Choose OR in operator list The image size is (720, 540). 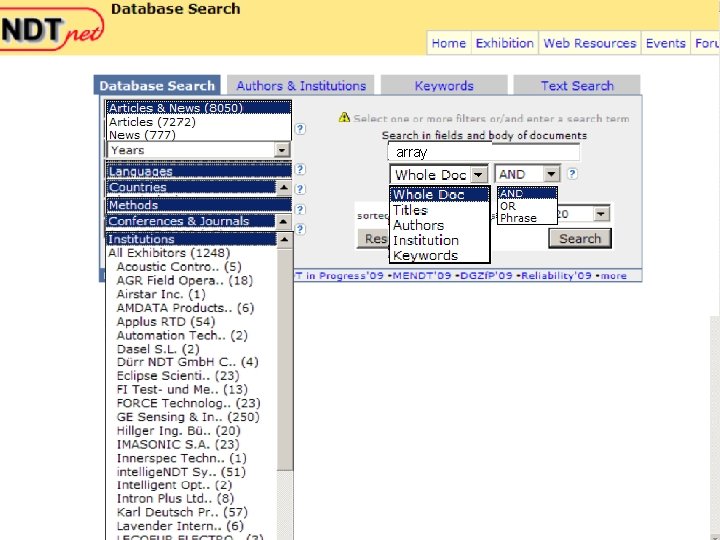pos(527,206)
